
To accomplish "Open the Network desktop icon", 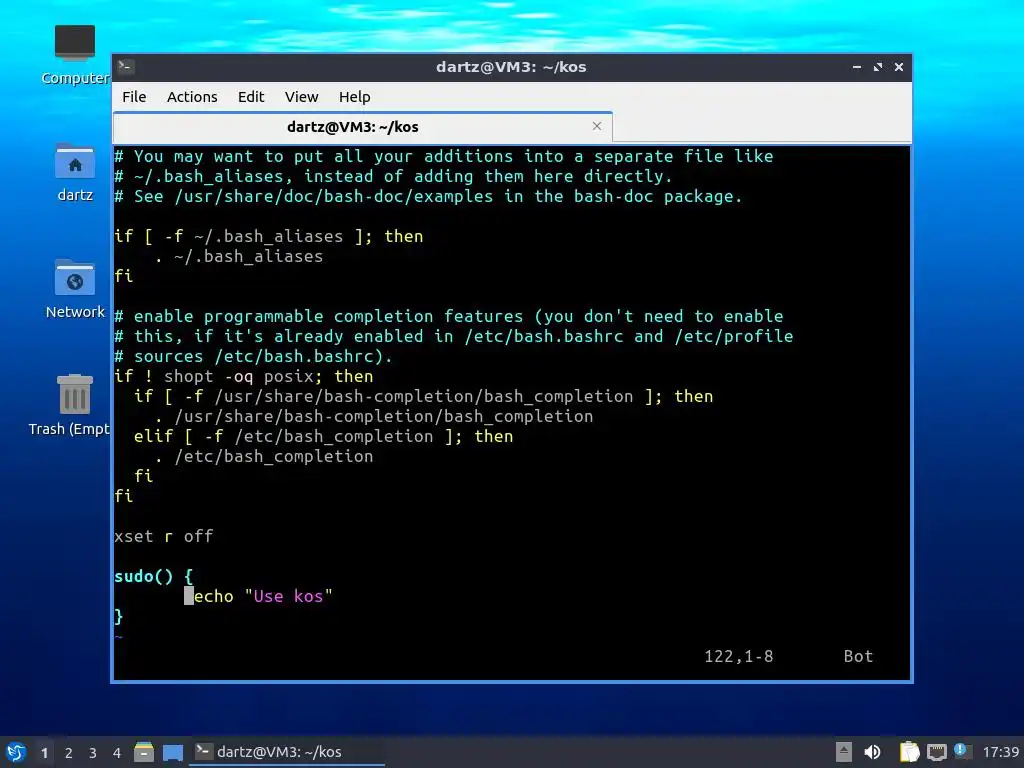I will click(74, 289).
